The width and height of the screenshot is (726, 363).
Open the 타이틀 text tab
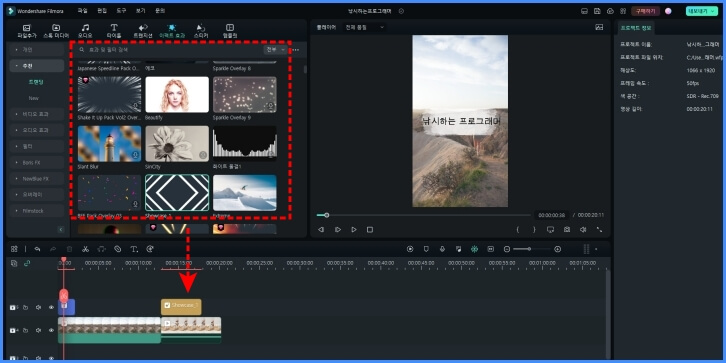(x=114, y=31)
